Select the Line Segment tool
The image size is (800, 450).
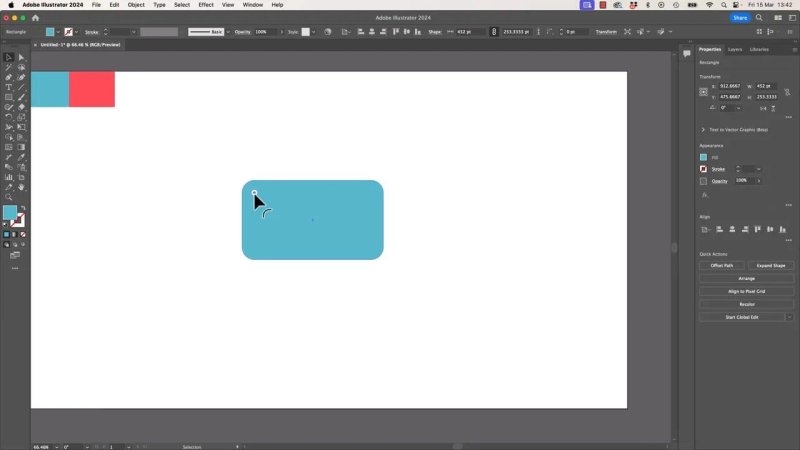[x=21, y=87]
